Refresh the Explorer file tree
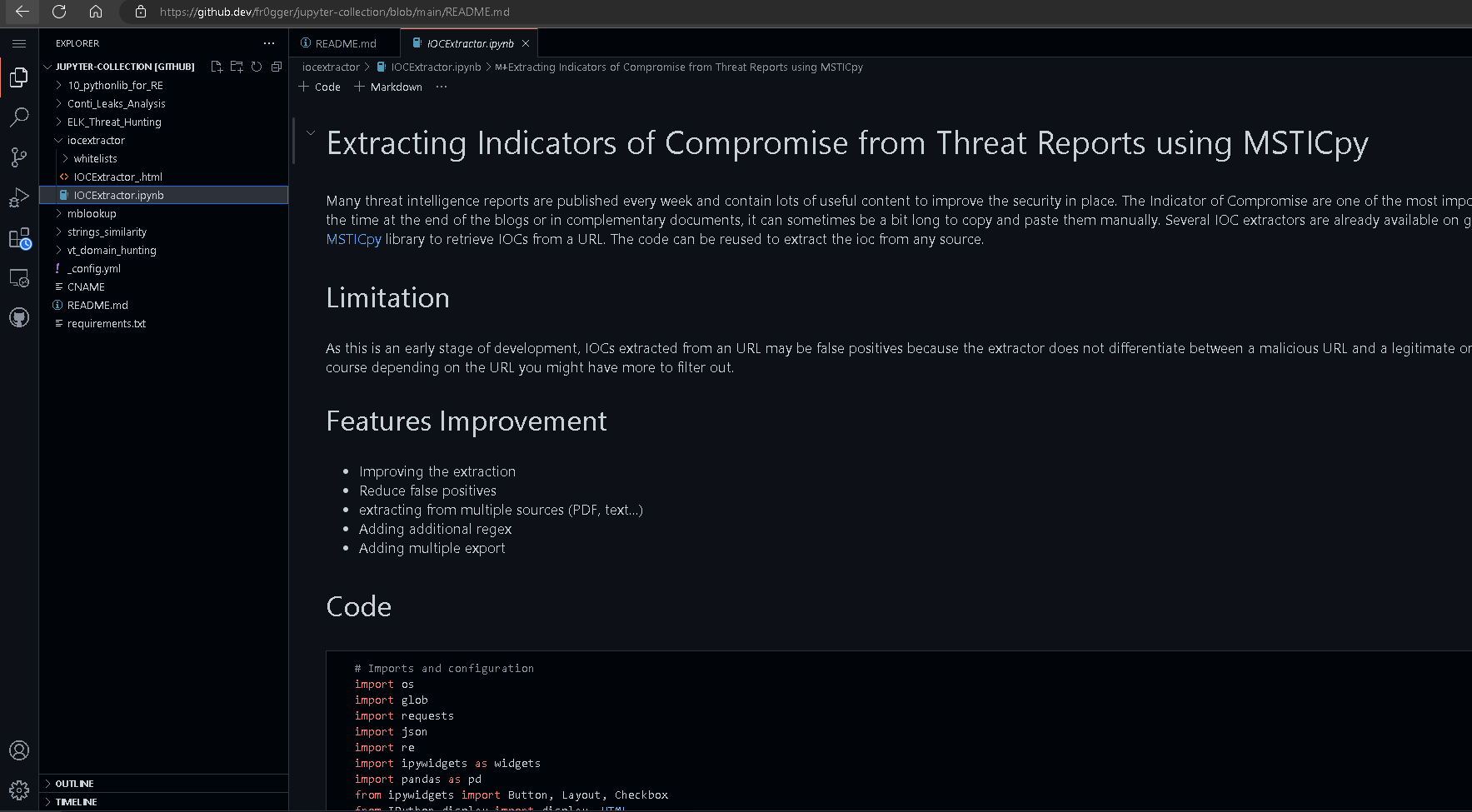The width and height of the screenshot is (1472, 812). tap(257, 67)
